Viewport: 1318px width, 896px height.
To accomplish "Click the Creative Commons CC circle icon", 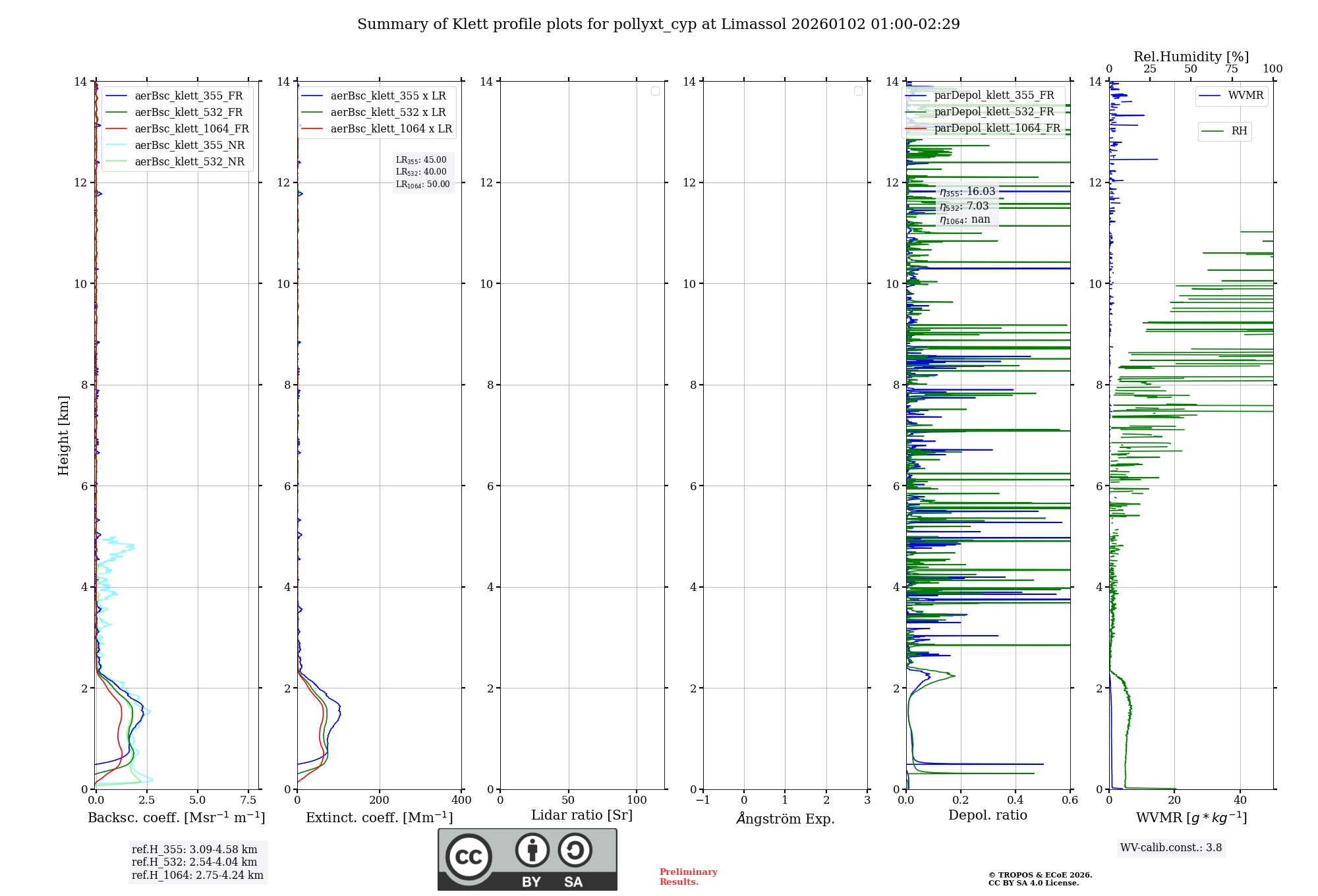I will pos(469,856).
